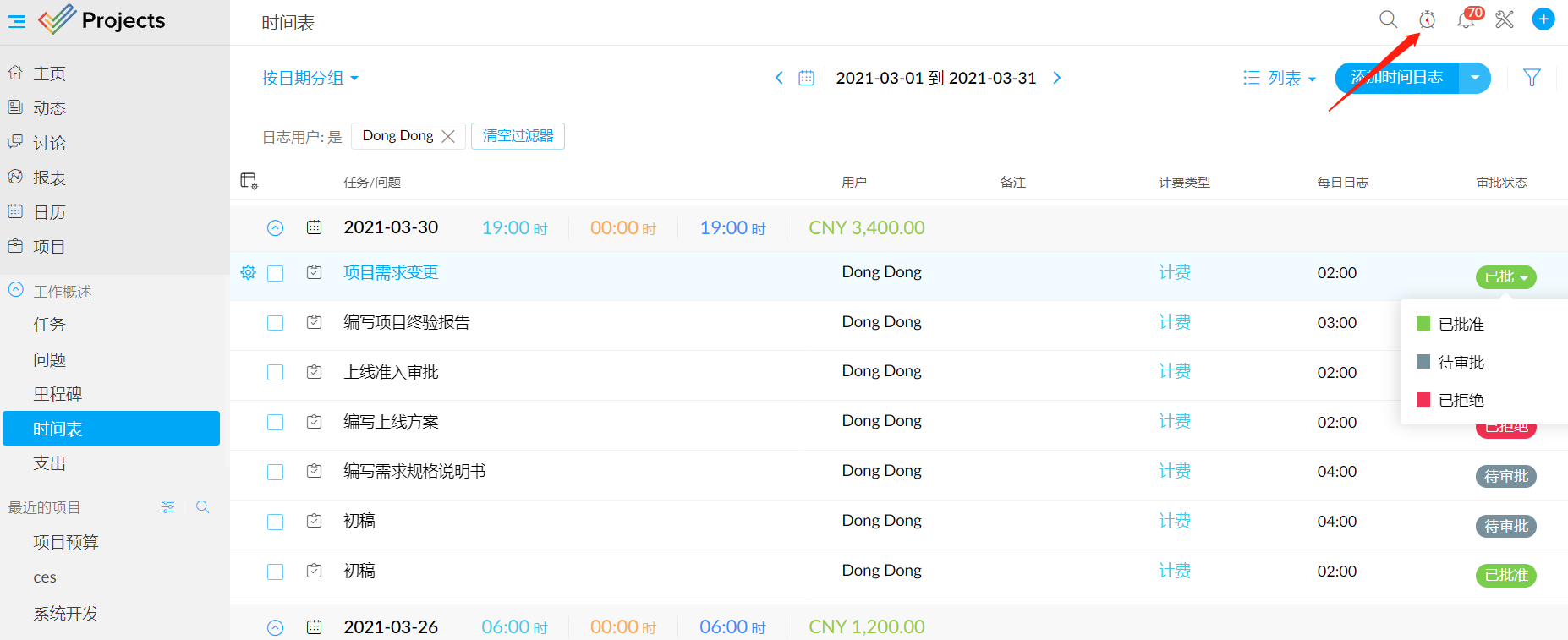This screenshot has height=640, width=1568.
Task: Open the 列表 view dropdown
Action: (x=1280, y=78)
